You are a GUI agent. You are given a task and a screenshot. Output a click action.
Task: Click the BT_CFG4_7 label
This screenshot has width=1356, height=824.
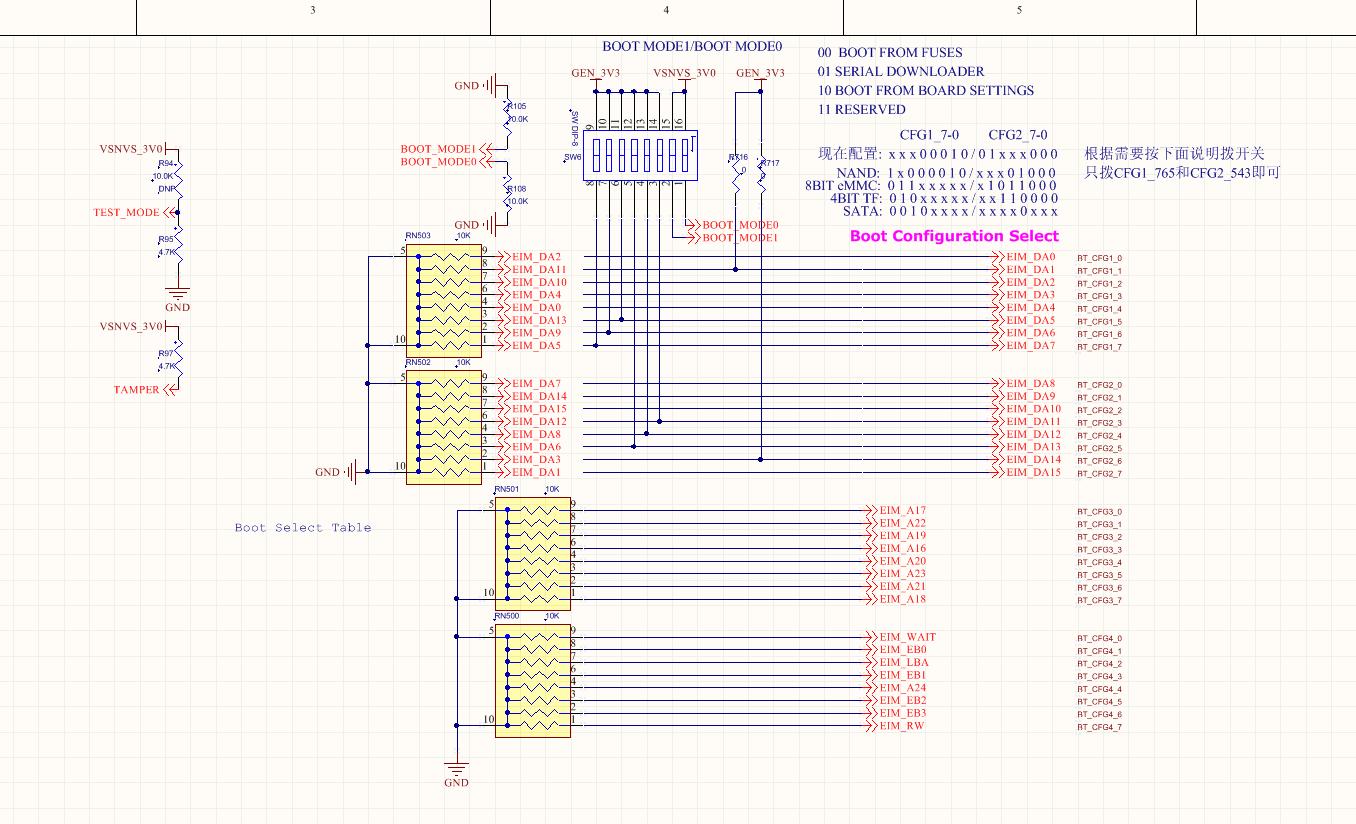[x=1099, y=727]
